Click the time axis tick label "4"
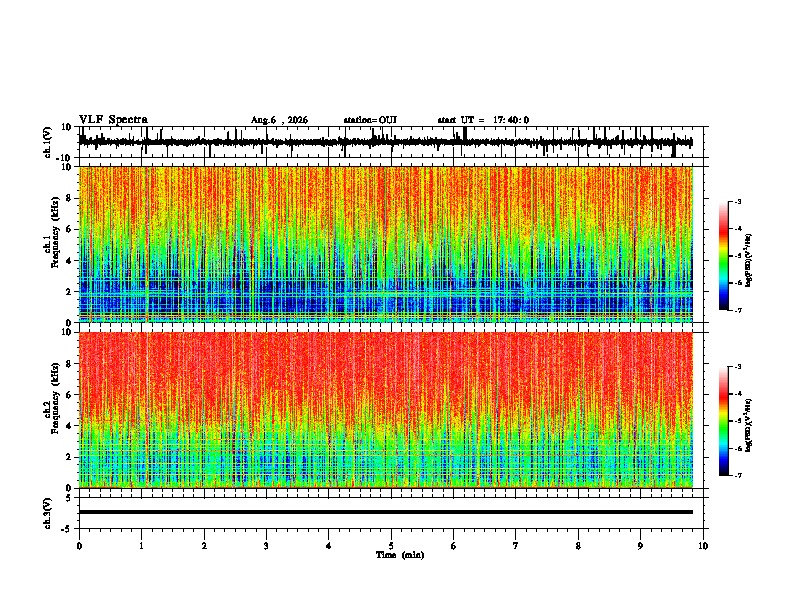The height and width of the screenshot is (612, 792). pos(328,546)
